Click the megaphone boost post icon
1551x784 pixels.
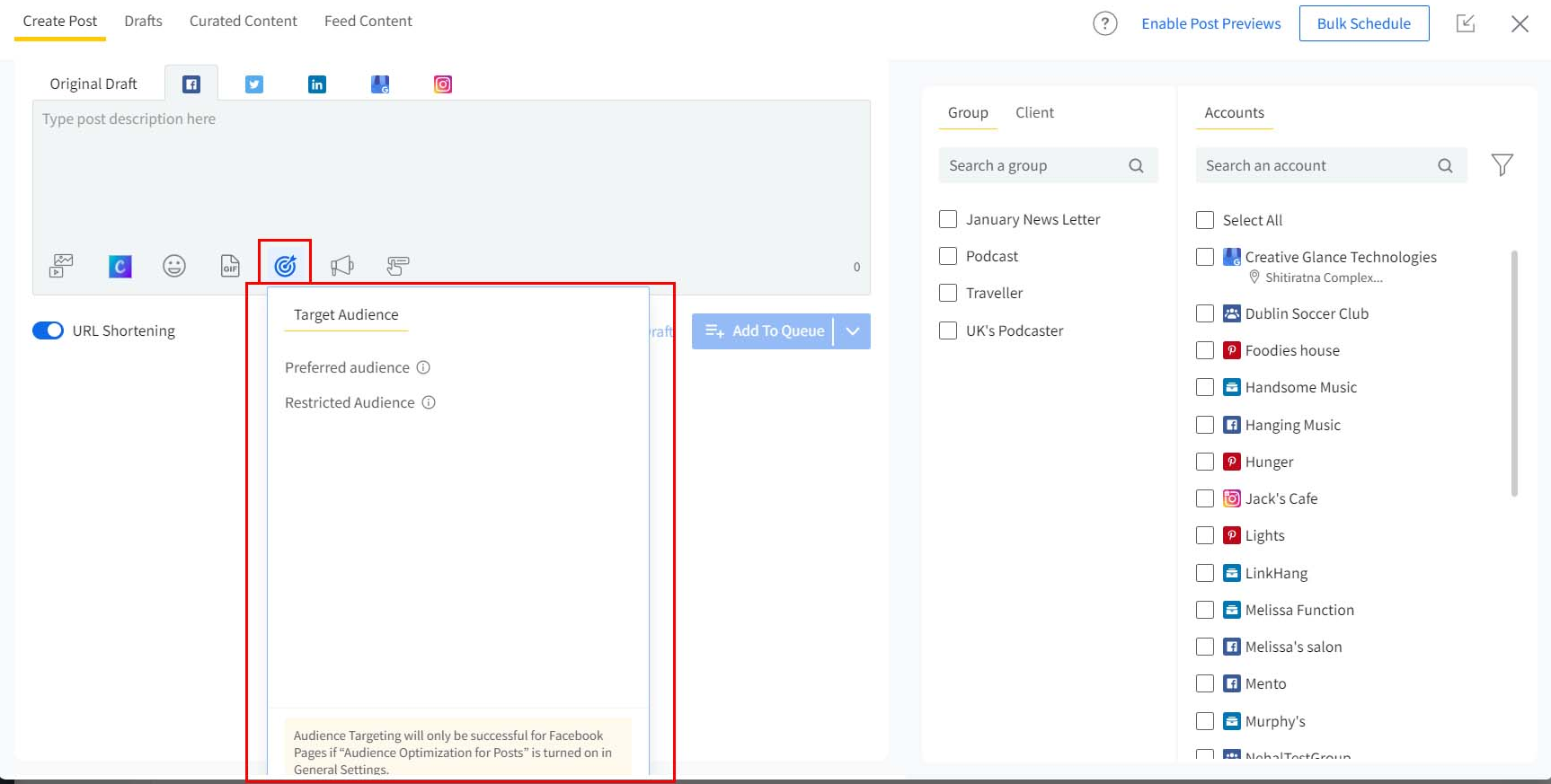pyautogui.click(x=341, y=266)
